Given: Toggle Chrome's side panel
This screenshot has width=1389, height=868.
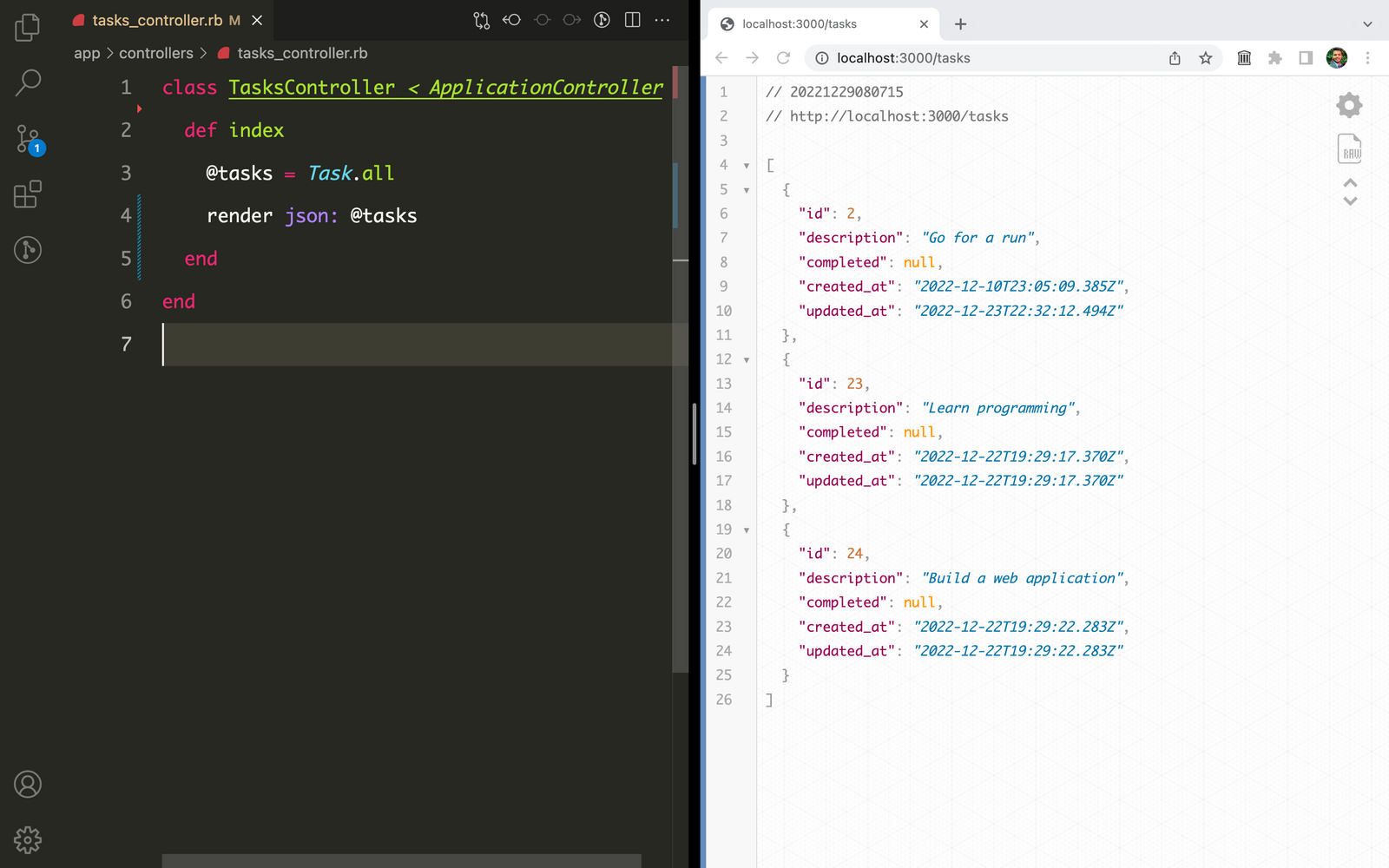Looking at the screenshot, I should [1304, 58].
